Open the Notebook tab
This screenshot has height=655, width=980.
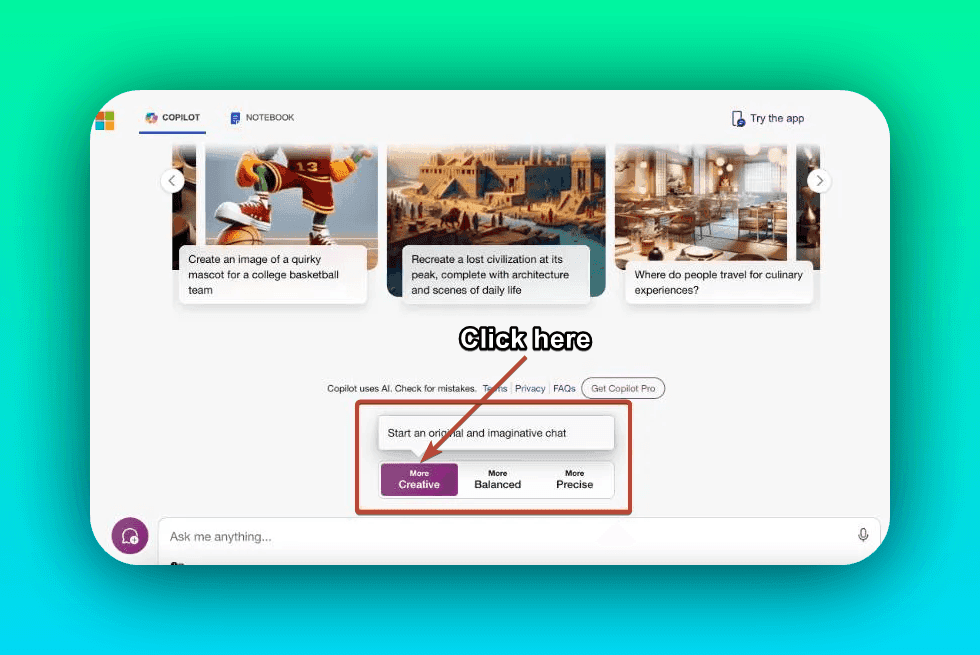click(262, 118)
